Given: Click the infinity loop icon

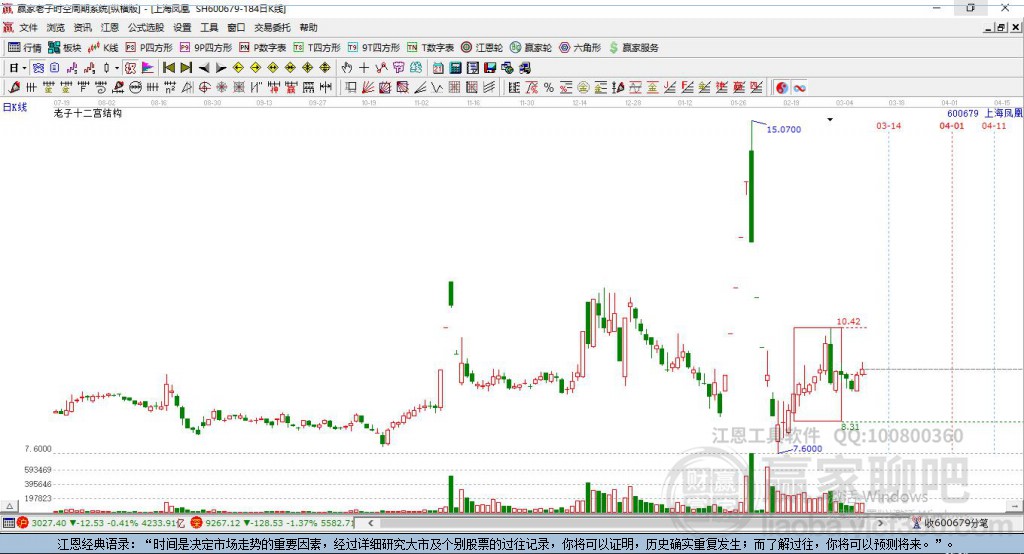Looking at the screenshot, I should point(800,88).
